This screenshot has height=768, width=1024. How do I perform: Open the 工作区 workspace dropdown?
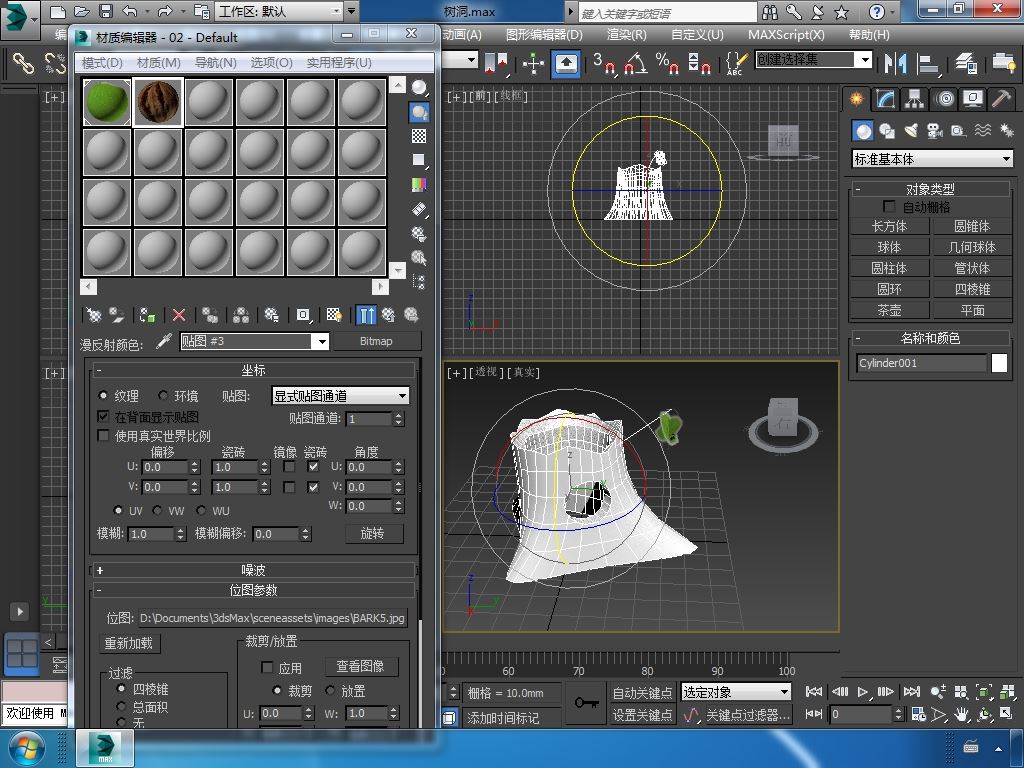point(280,11)
